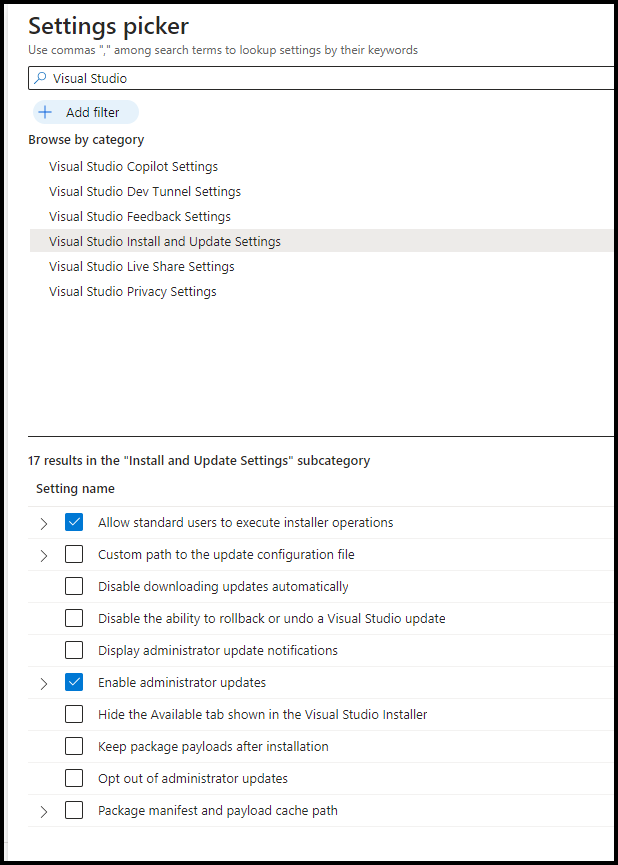
Task: Expand Package manifest and payload cache path
Action: pyautogui.click(x=44, y=811)
